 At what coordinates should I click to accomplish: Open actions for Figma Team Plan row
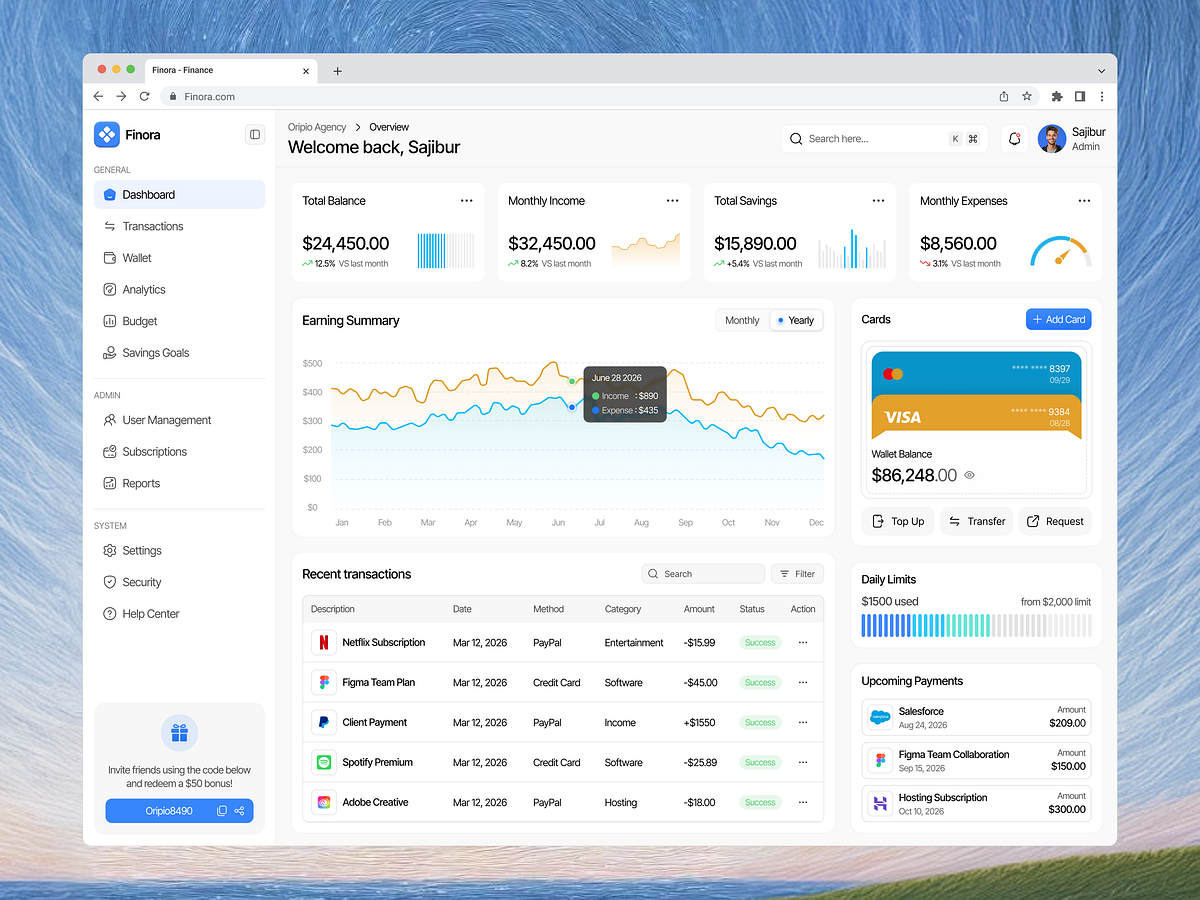[803, 682]
